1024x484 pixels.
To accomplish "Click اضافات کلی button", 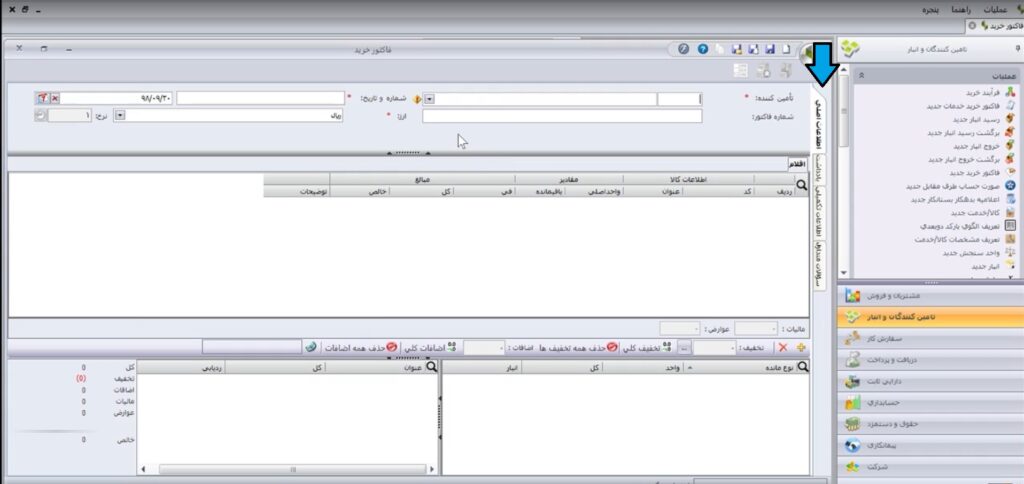I will coord(429,347).
